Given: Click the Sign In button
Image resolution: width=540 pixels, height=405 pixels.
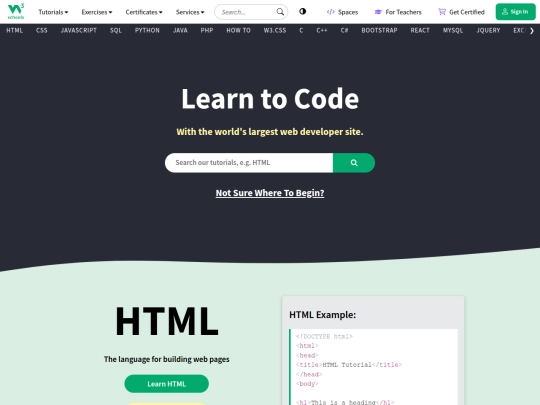Looking at the screenshot, I should 515,12.
